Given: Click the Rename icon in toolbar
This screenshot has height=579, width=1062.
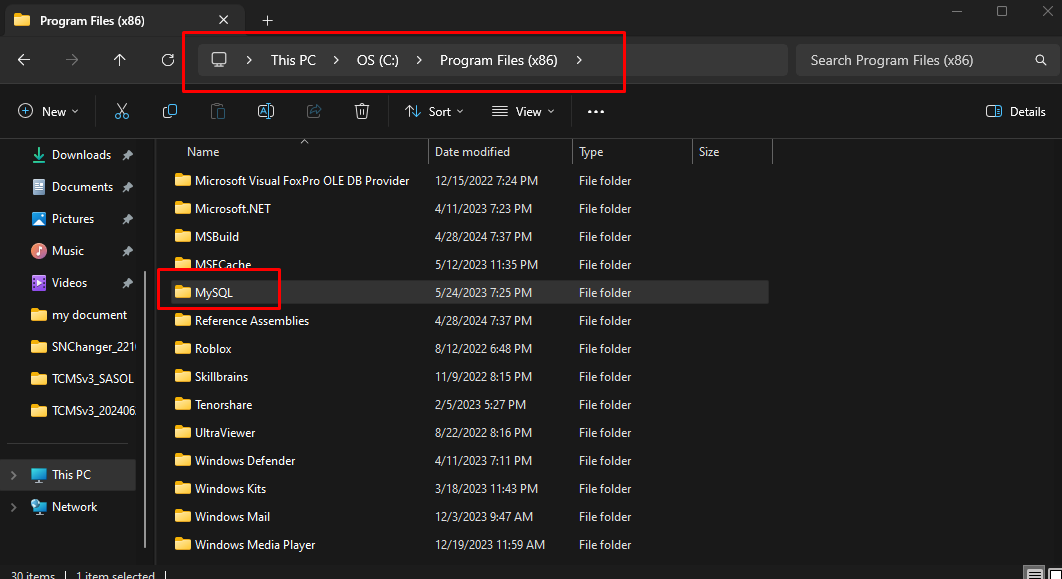Looking at the screenshot, I should [266, 111].
